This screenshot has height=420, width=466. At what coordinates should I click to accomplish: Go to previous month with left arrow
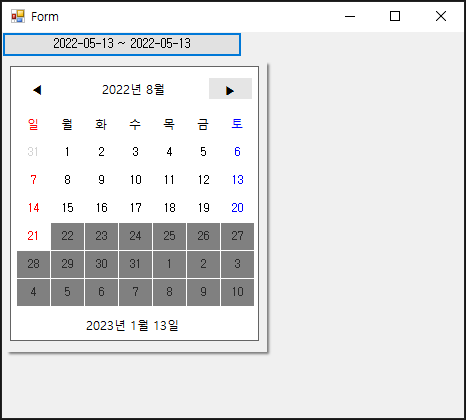37,90
